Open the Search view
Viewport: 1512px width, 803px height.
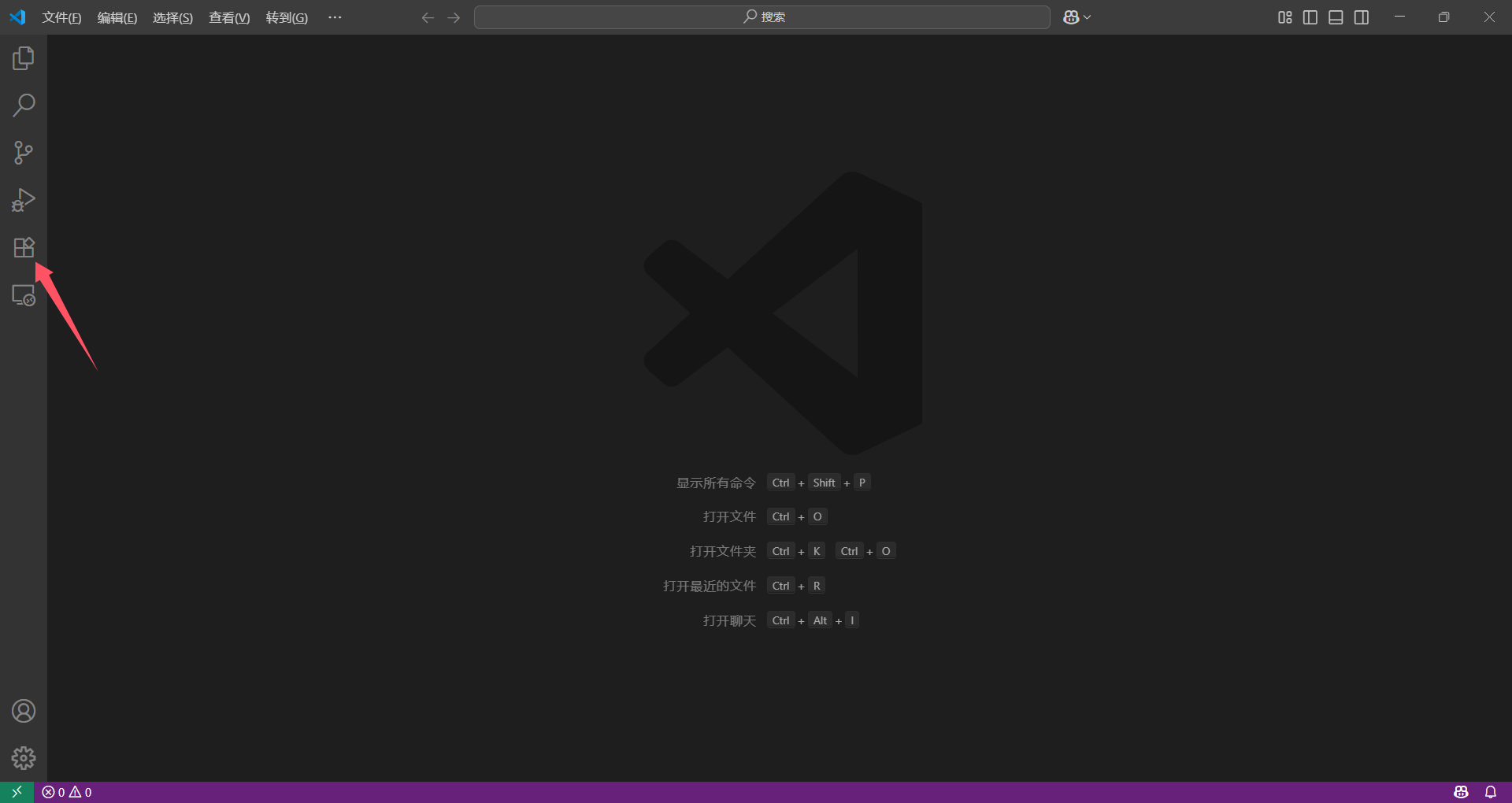[x=24, y=105]
